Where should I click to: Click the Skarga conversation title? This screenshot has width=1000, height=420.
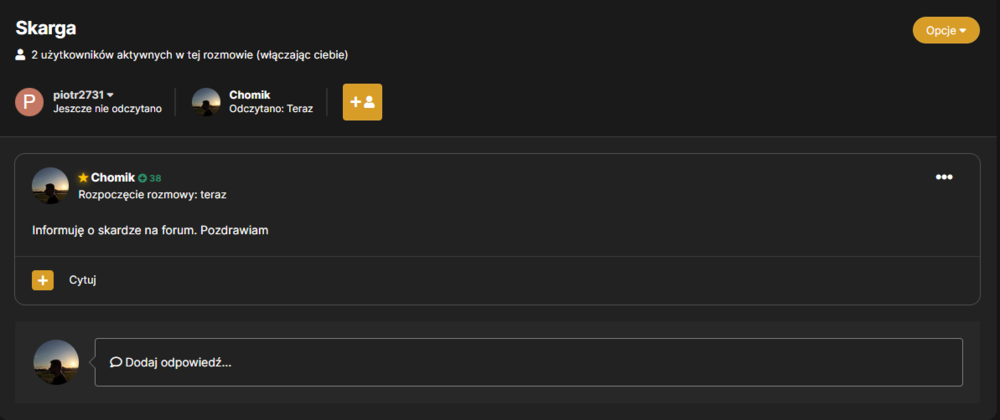[x=46, y=28]
